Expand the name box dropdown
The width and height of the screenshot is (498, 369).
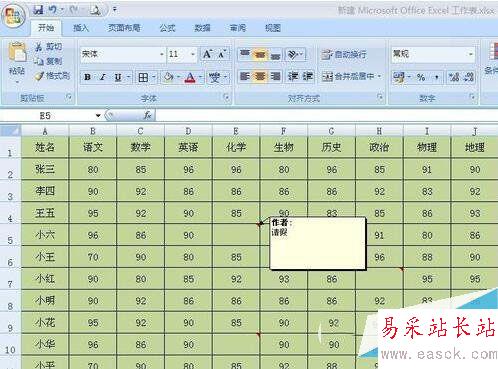[x=98, y=116]
